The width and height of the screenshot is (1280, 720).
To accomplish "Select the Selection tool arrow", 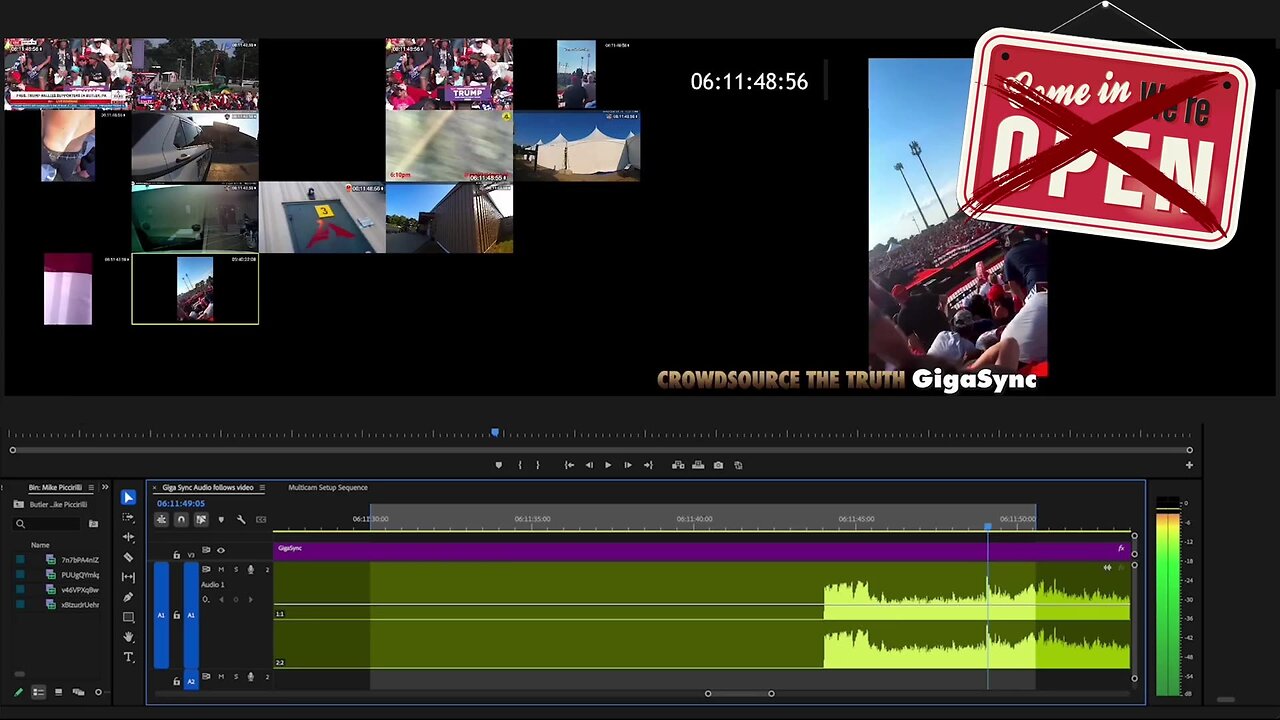I will (x=128, y=498).
